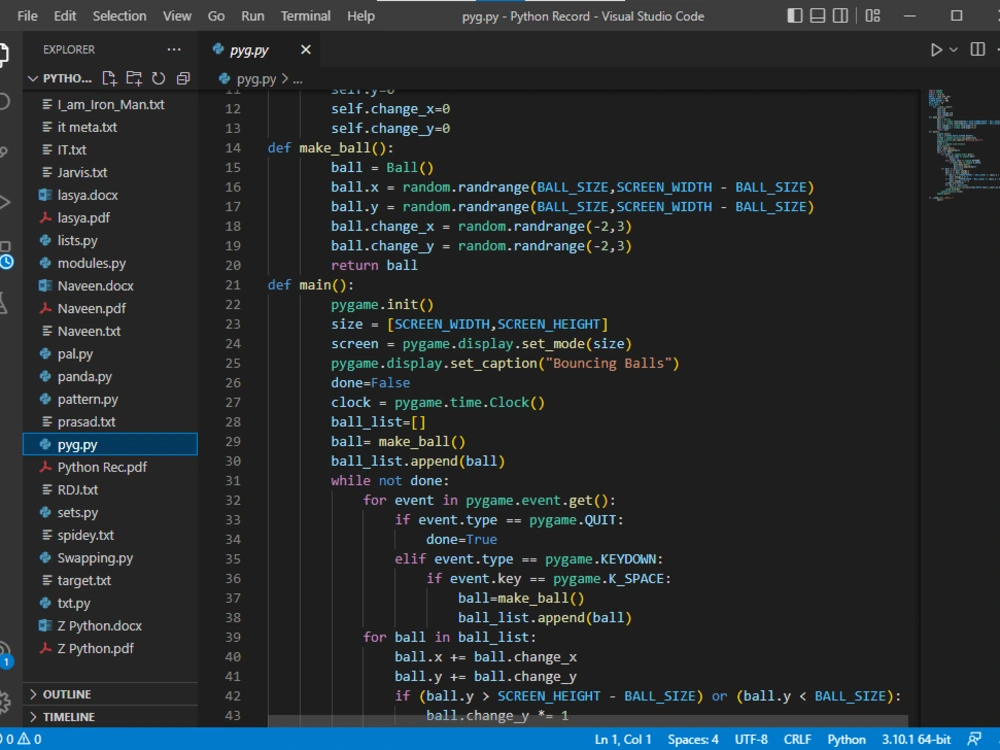The height and width of the screenshot is (750, 1000).
Task: Click UTF-8 encoding in status bar
Action: click(x=751, y=739)
